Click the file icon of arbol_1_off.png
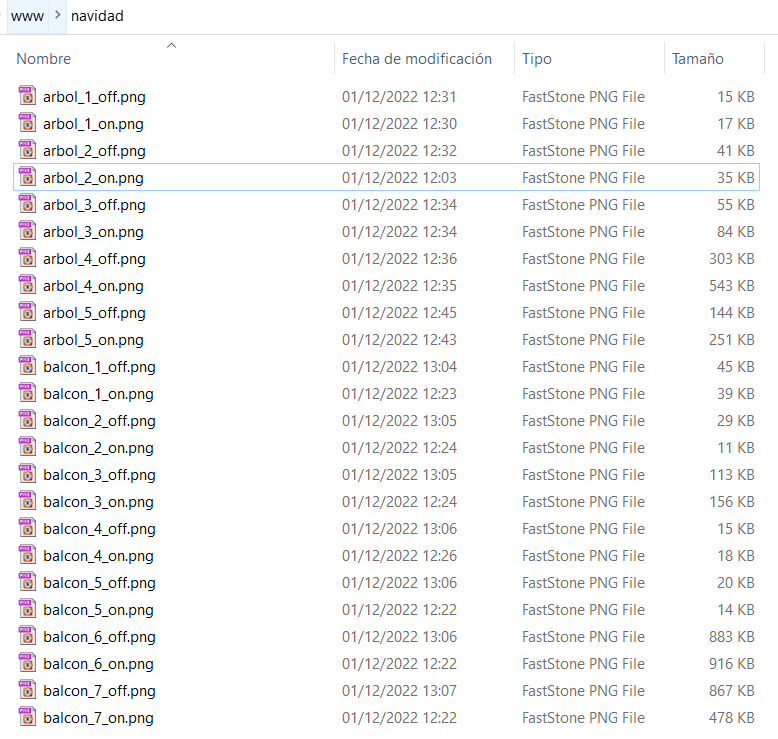The height and width of the screenshot is (739, 778). pyautogui.click(x=27, y=96)
